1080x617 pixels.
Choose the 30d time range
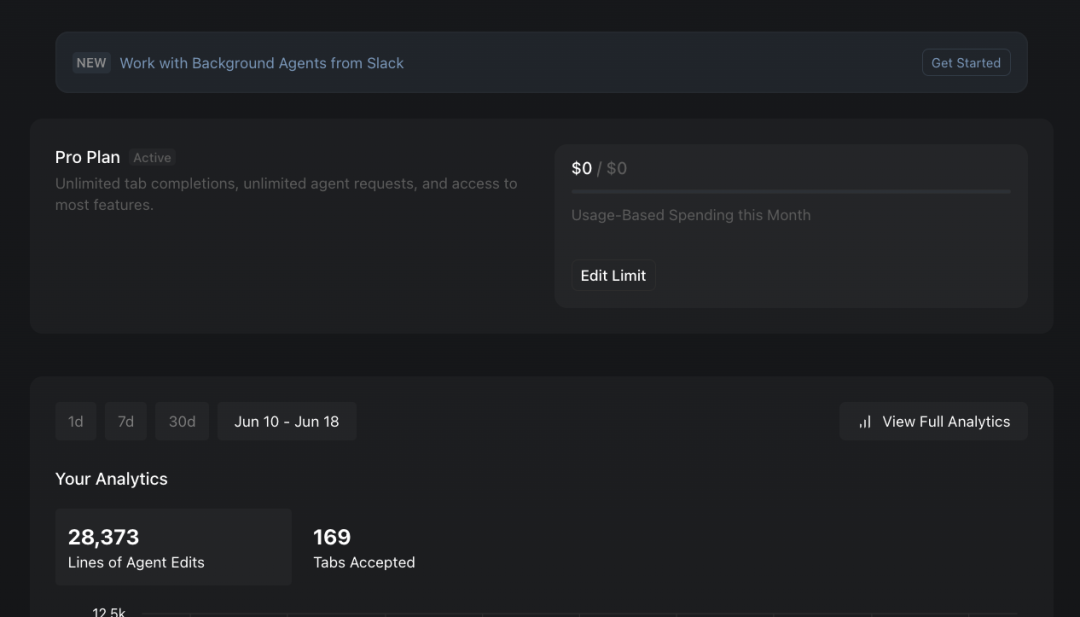182,421
